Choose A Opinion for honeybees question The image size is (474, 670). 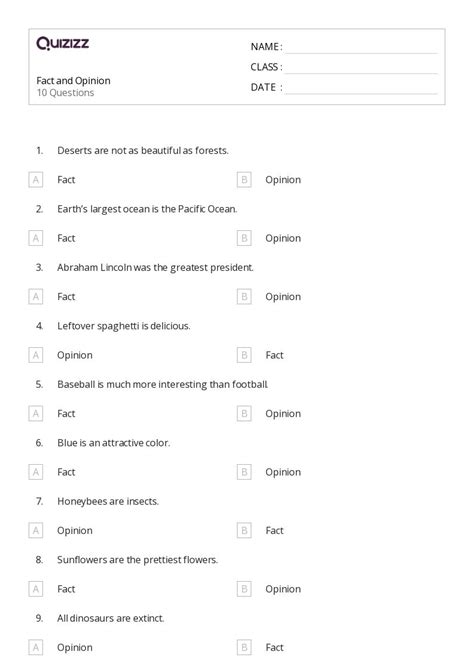(x=36, y=531)
